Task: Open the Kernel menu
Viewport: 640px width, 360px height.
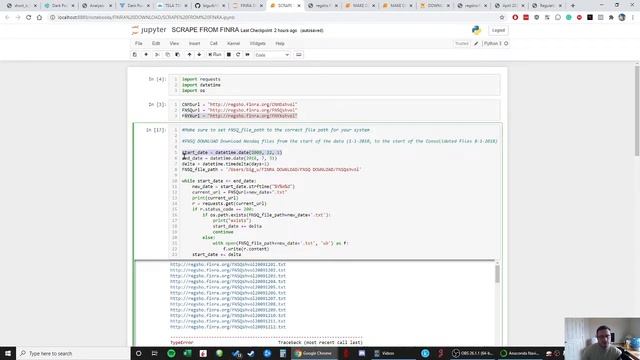Action: (x=233, y=43)
